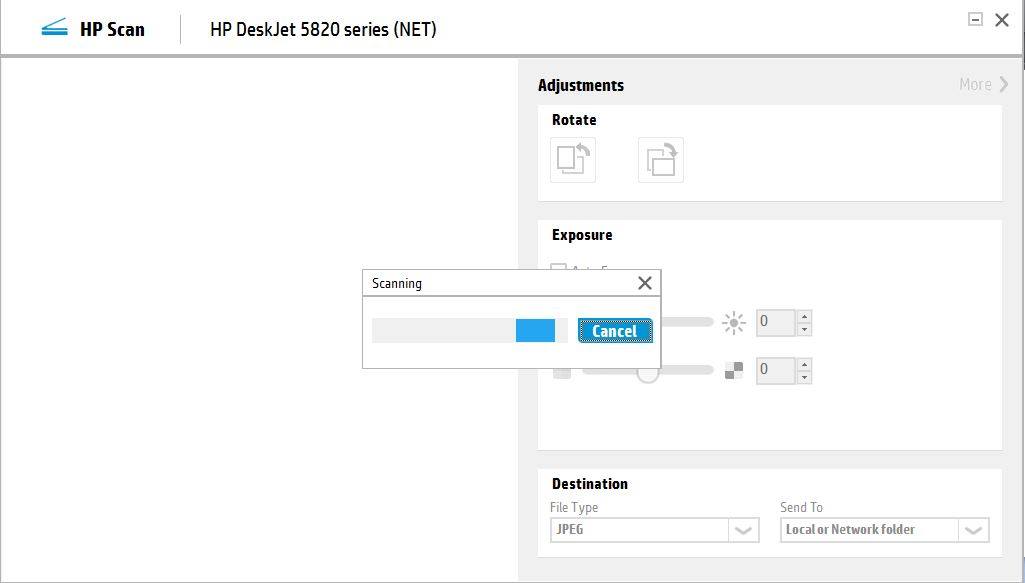Open the Send To dropdown
The image size is (1025, 583).
tap(973, 530)
